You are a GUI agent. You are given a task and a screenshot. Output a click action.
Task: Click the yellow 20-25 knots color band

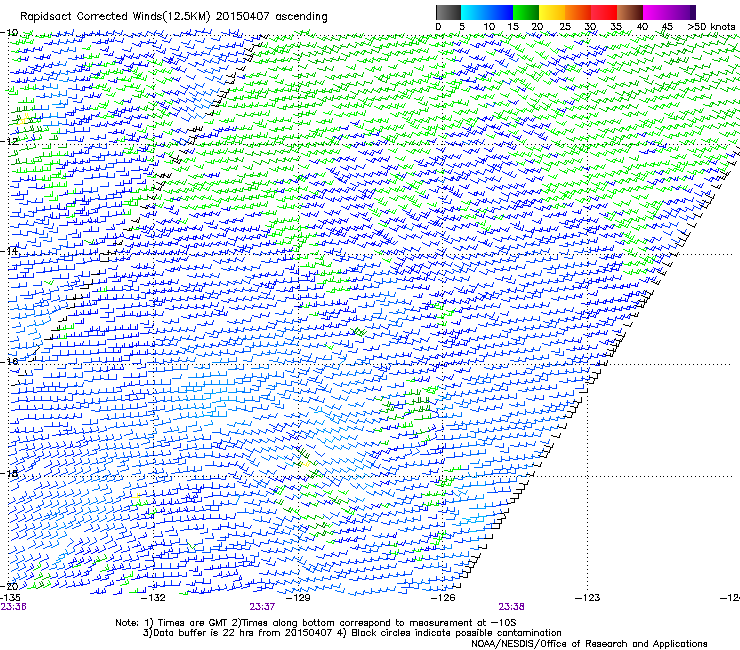pyautogui.click(x=552, y=12)
